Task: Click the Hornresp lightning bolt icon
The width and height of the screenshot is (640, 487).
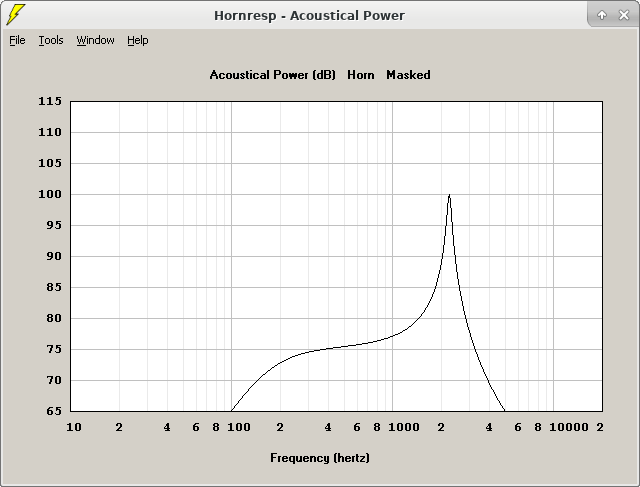Action: coord(16,14)
